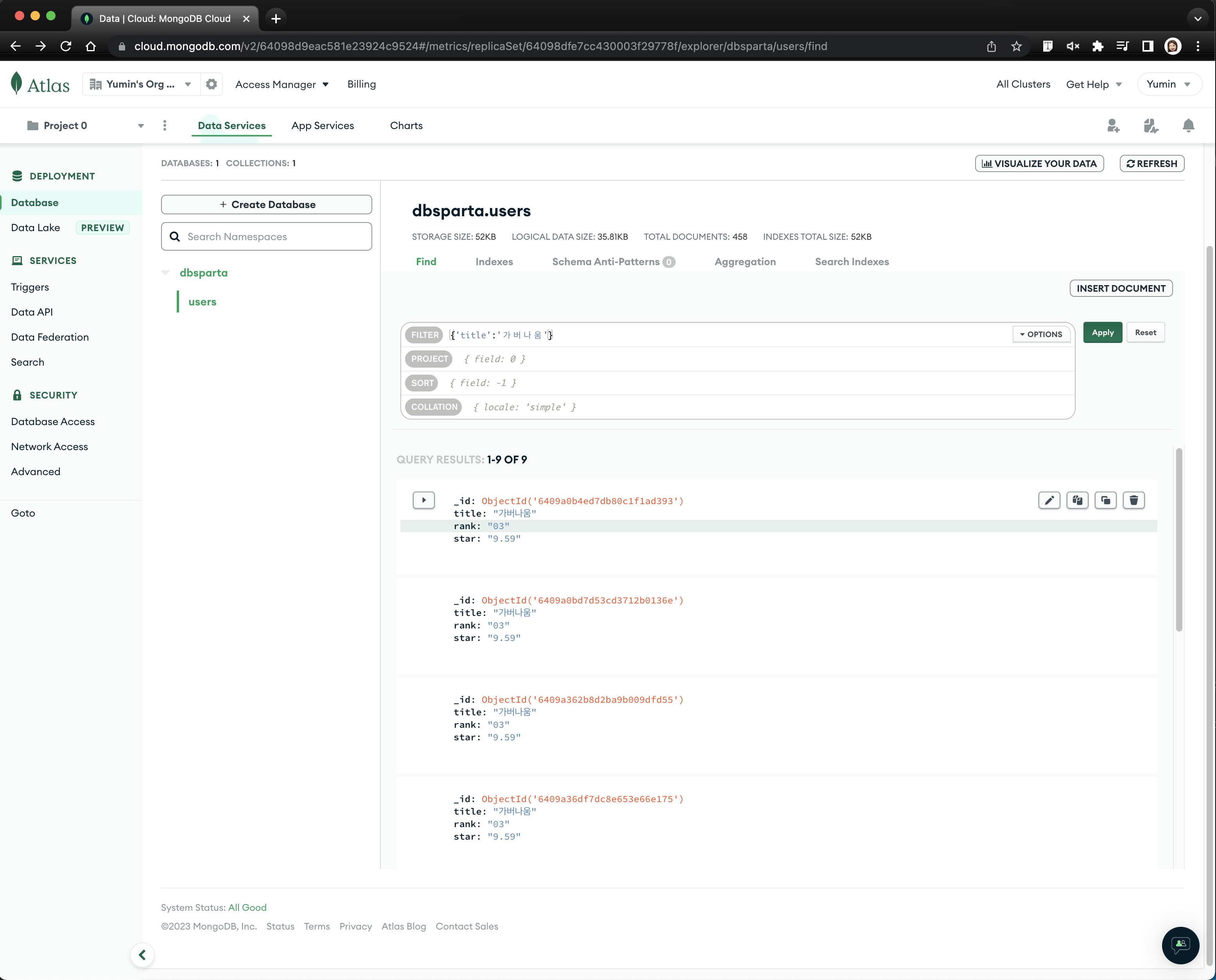The width and height of the screenshot is (1216, 980).
Task: Open the browser tab list chevron
Action: 1197,19
